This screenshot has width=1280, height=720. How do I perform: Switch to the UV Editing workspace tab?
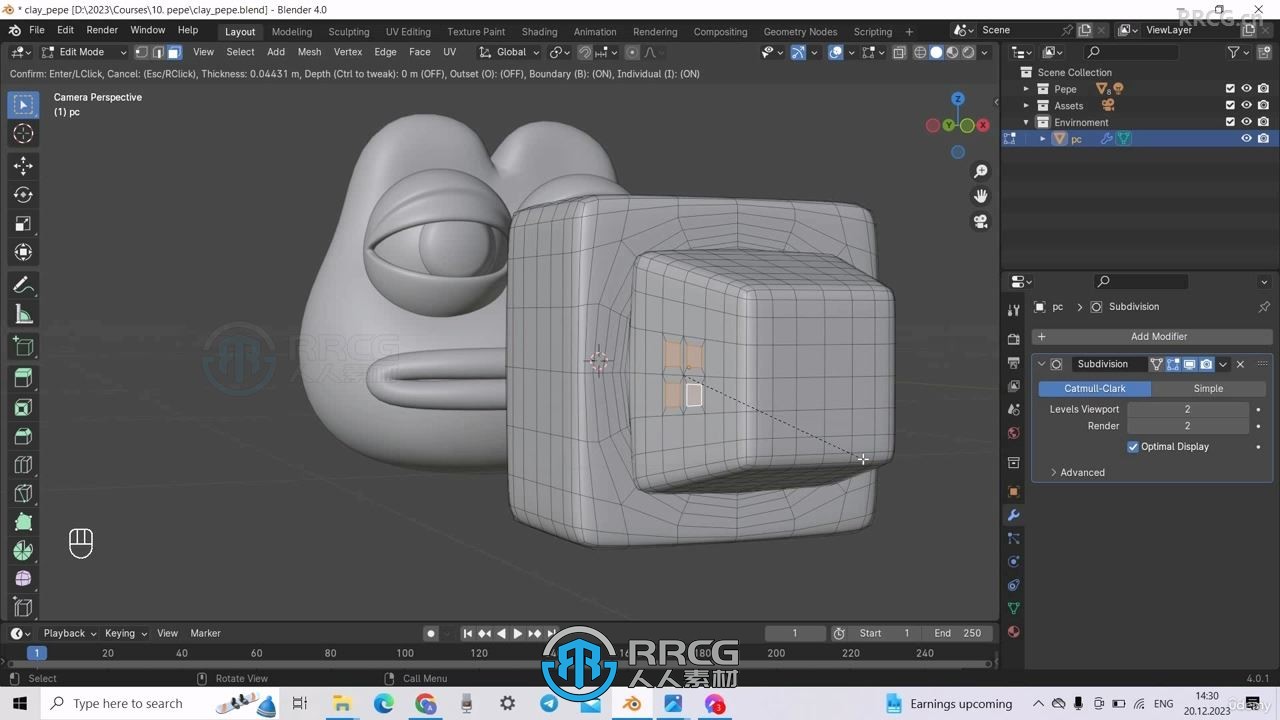coord(408,31)
